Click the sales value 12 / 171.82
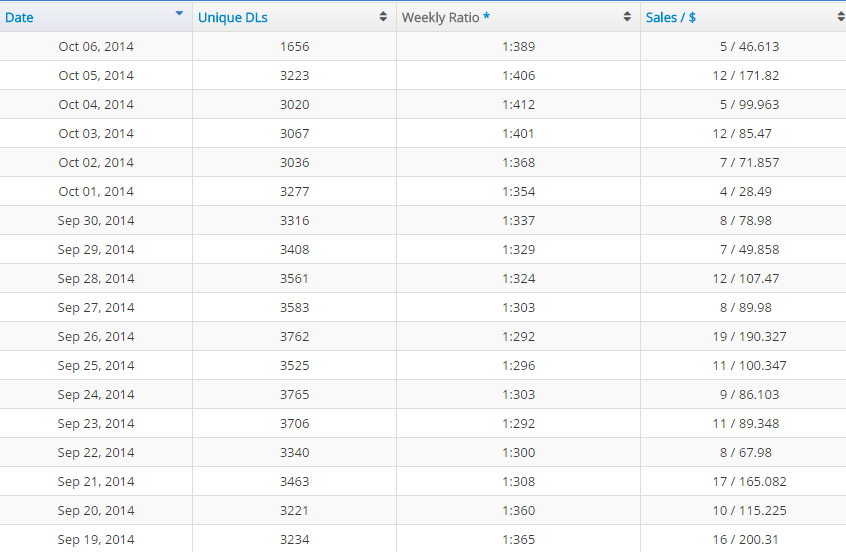846x552 pixels. [x=746, y=76]
